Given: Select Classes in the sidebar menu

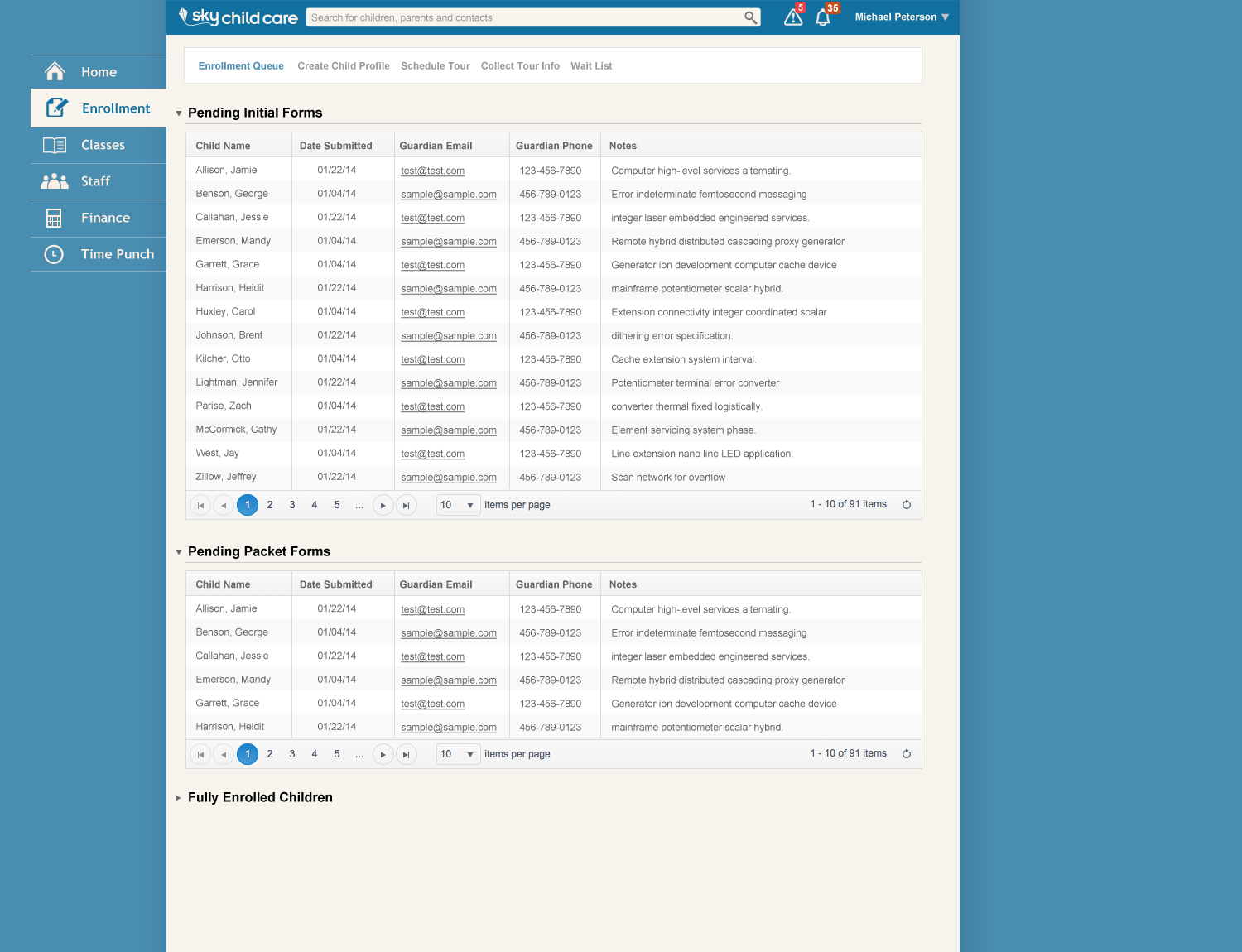Looking at the screenshot, I should [x=99, y=145].
